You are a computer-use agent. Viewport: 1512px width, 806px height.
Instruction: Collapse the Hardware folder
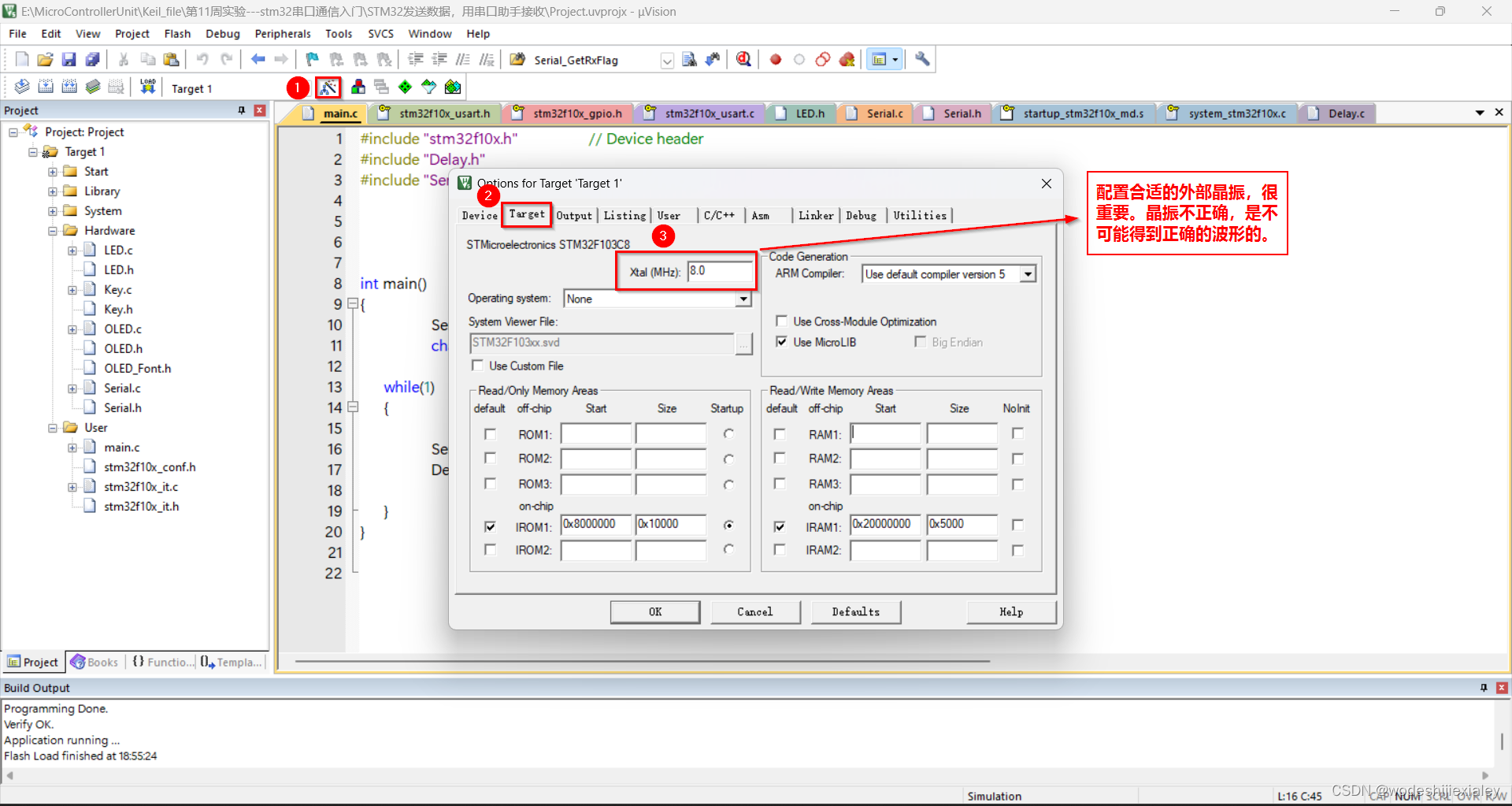(x=52, y=230)
